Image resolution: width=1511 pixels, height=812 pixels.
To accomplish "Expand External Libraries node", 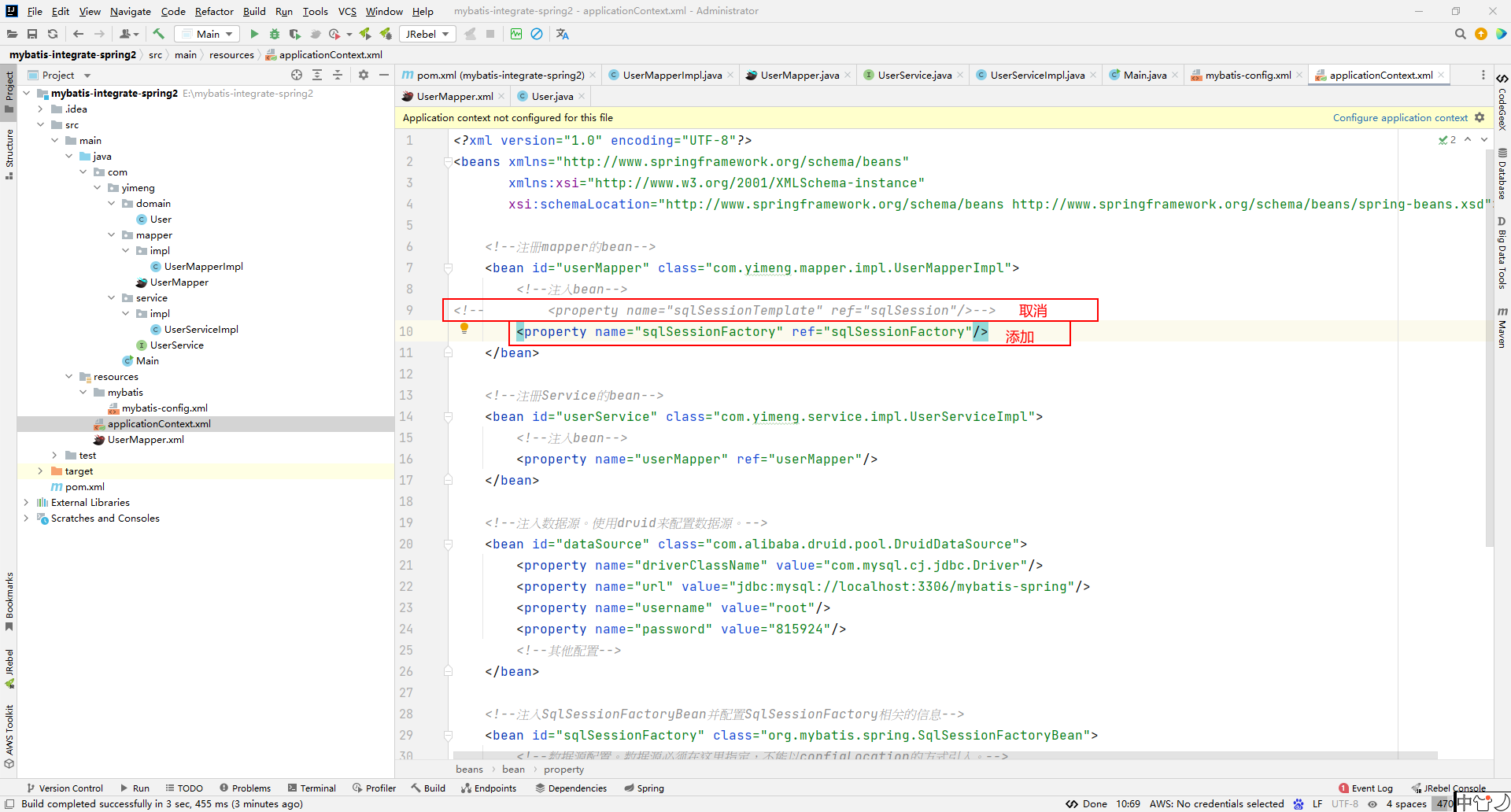I will tap(27, 502).
